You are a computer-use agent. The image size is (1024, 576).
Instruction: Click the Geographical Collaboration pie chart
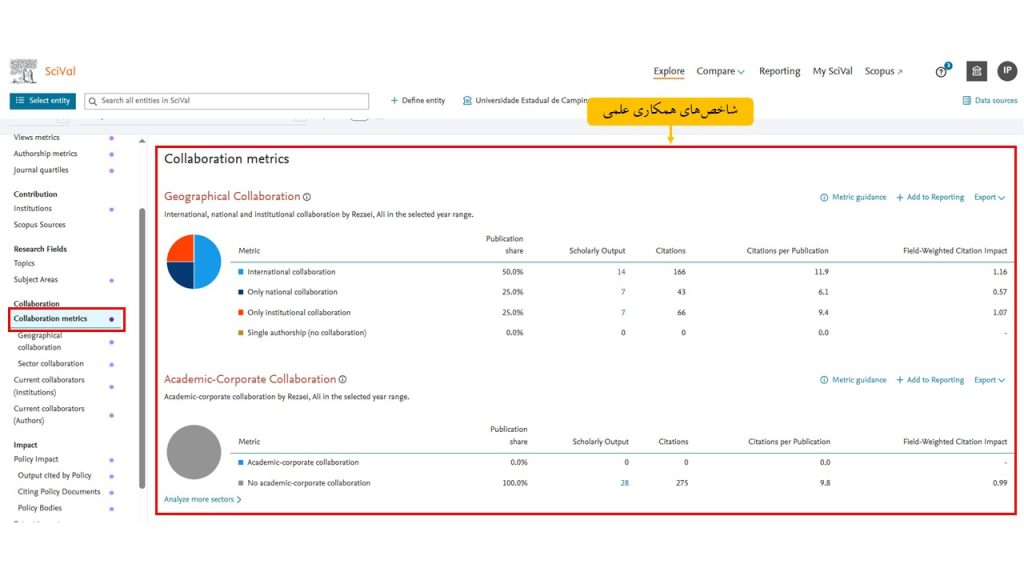coord(194,261)
